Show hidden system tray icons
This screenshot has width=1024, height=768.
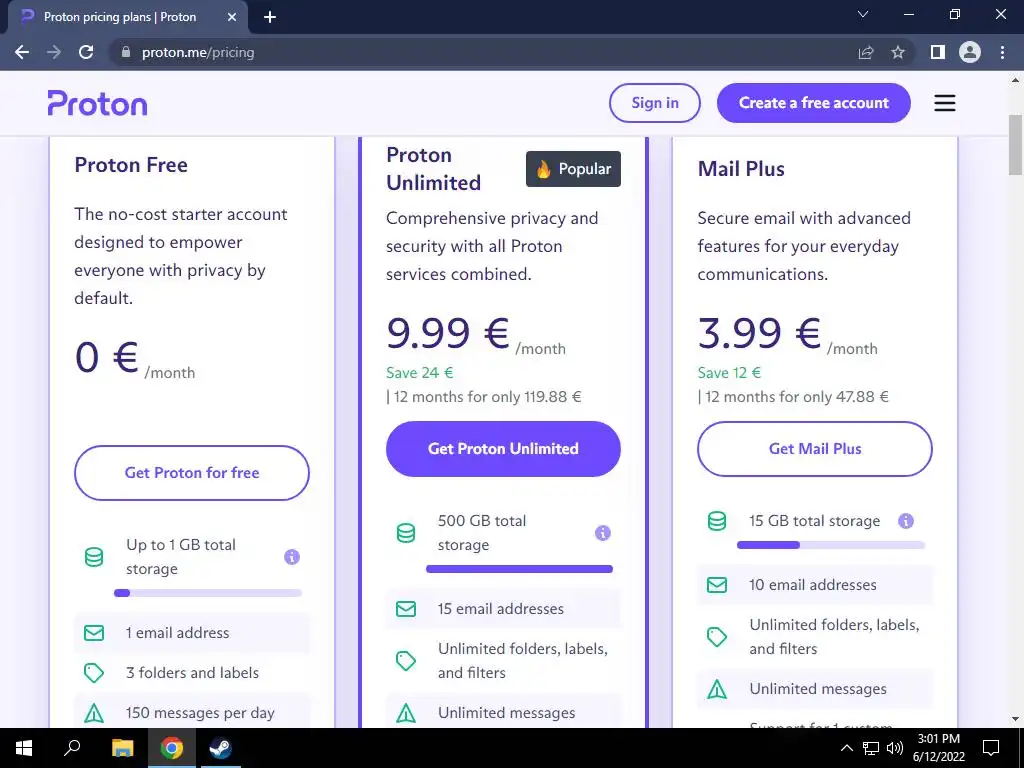[846, 748]
